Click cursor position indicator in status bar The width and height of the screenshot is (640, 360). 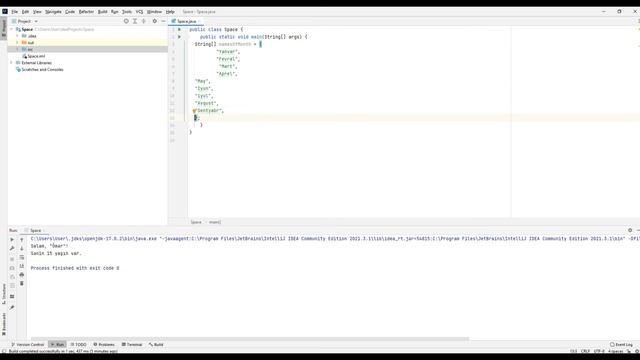(x=573, y=351)
